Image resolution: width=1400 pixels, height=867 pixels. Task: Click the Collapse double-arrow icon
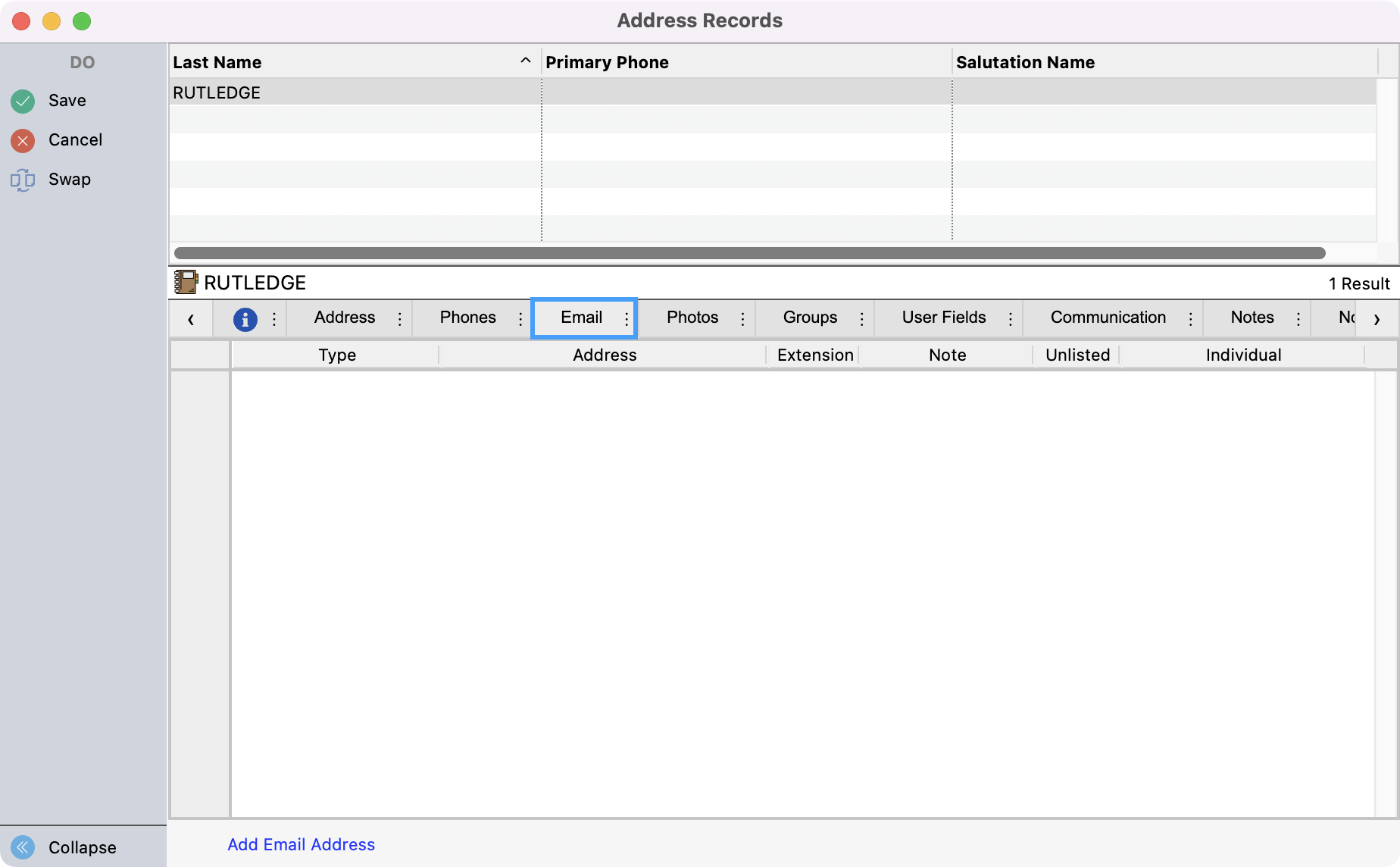tap(23, 847)
